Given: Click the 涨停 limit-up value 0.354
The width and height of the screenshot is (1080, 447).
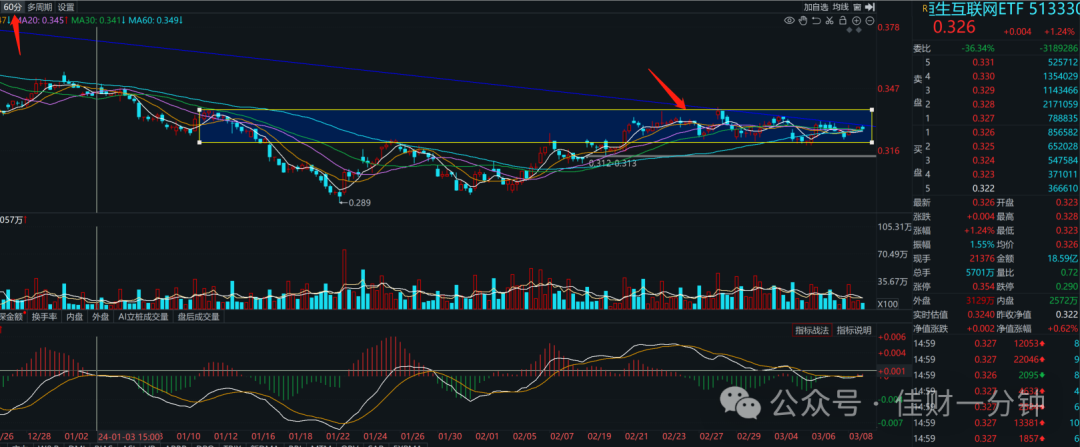Looking at the screenshot, I should tap(982, 286).
